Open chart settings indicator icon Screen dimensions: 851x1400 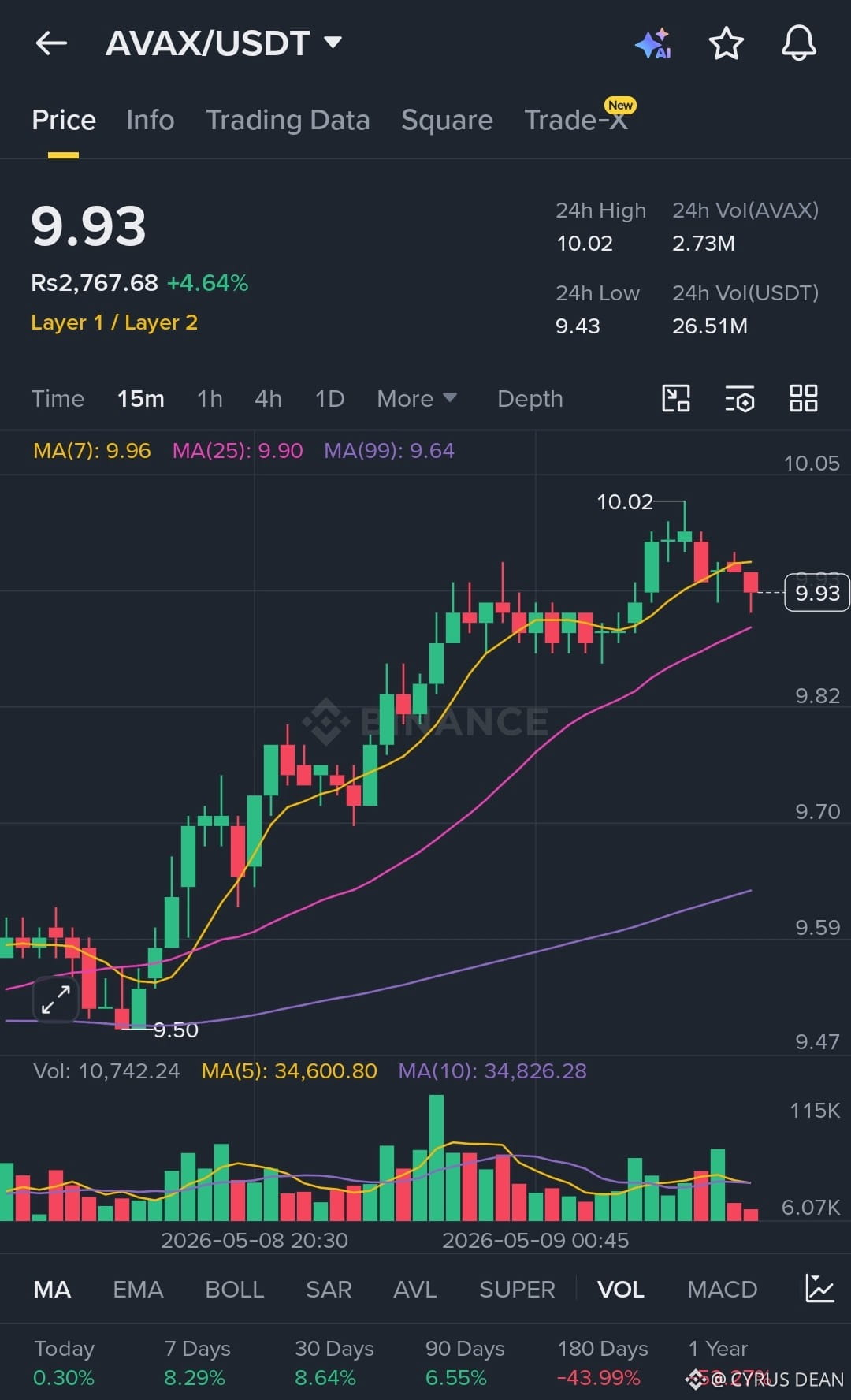pyautogui.click(x=739, y=399)
